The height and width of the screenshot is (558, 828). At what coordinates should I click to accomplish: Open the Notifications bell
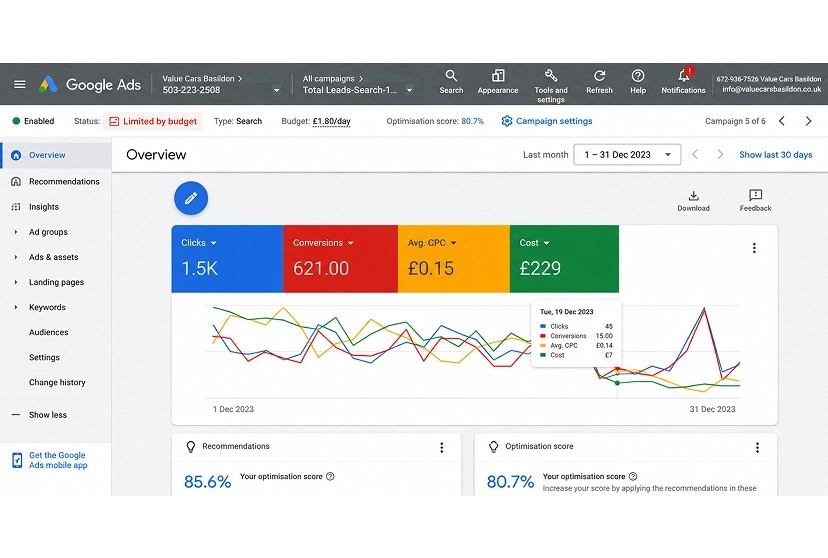tap(683, 81)
